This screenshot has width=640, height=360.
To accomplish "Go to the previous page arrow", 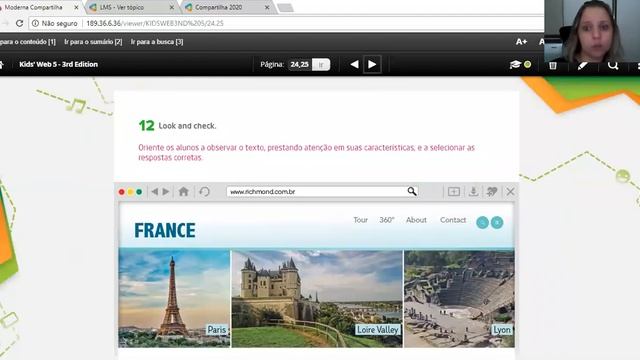I will tap(354, 64).
